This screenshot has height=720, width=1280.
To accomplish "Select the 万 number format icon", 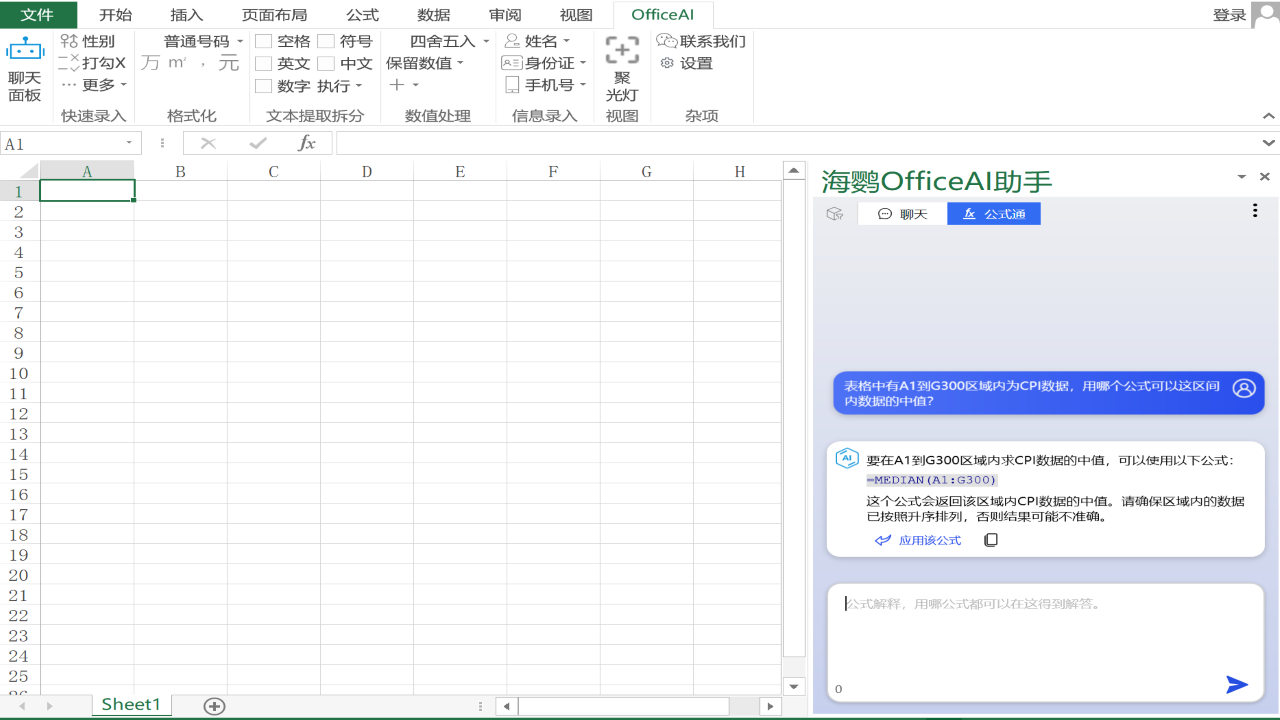I will pos(152,62).
